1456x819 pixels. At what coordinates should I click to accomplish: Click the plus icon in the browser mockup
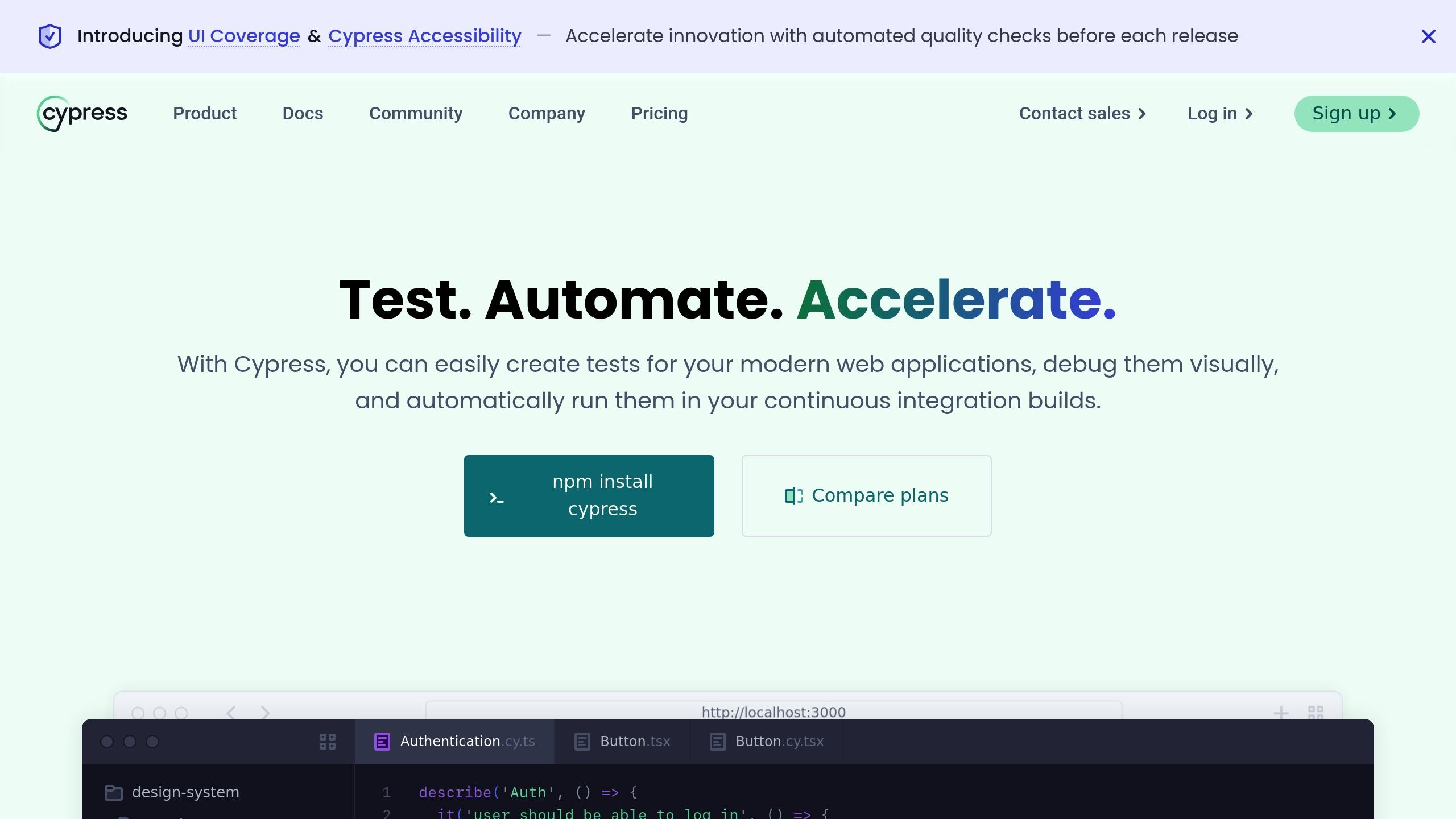click(x=1281, y=713)
